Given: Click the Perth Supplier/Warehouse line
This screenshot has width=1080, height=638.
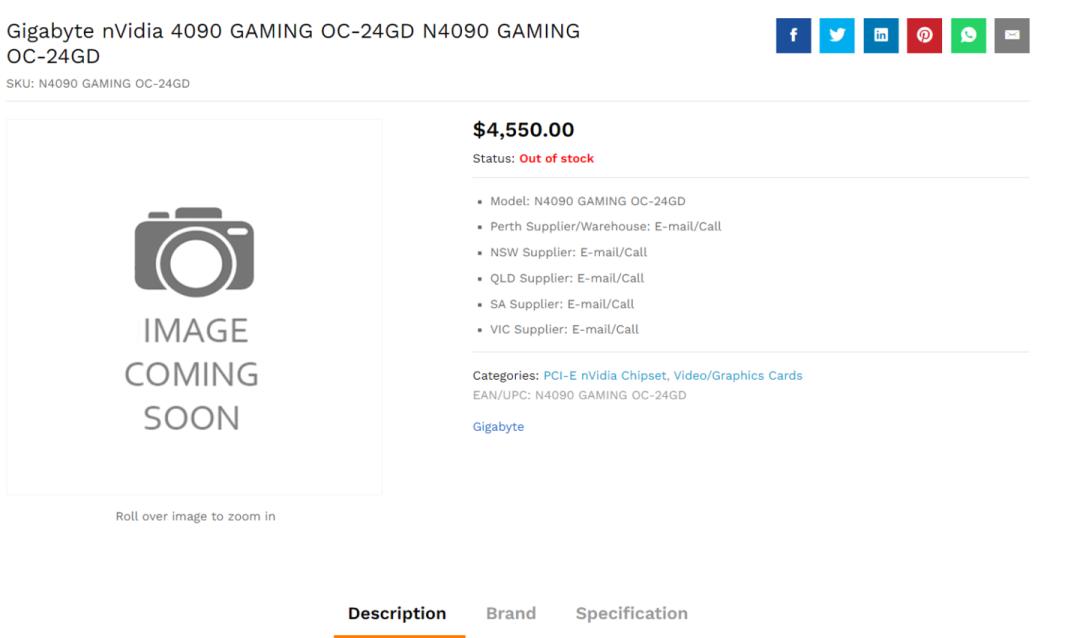Looking at the screenshot, I should [x=605, y=226].
